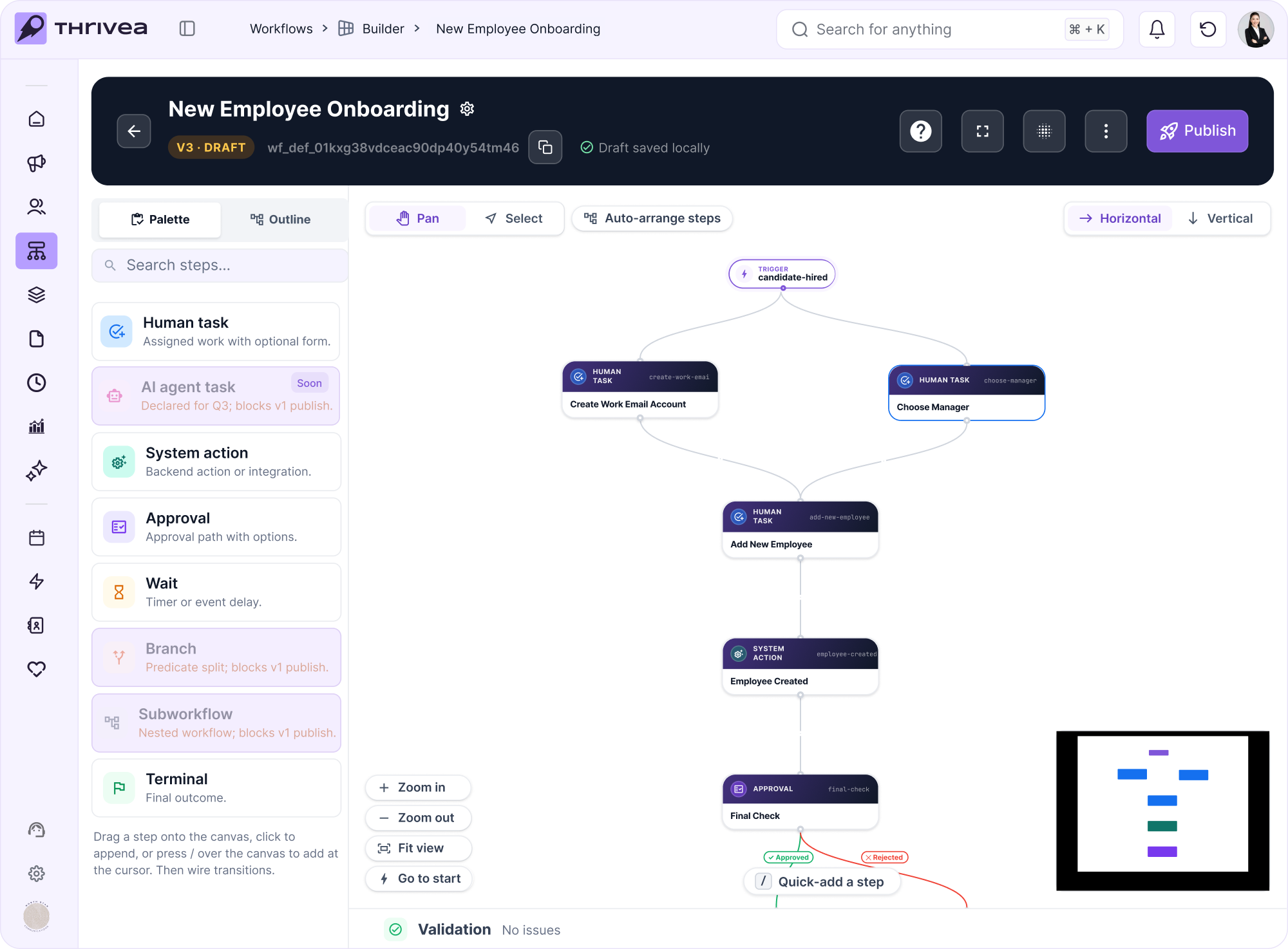Click the Subworkflow palette card

tap(216, 723)
